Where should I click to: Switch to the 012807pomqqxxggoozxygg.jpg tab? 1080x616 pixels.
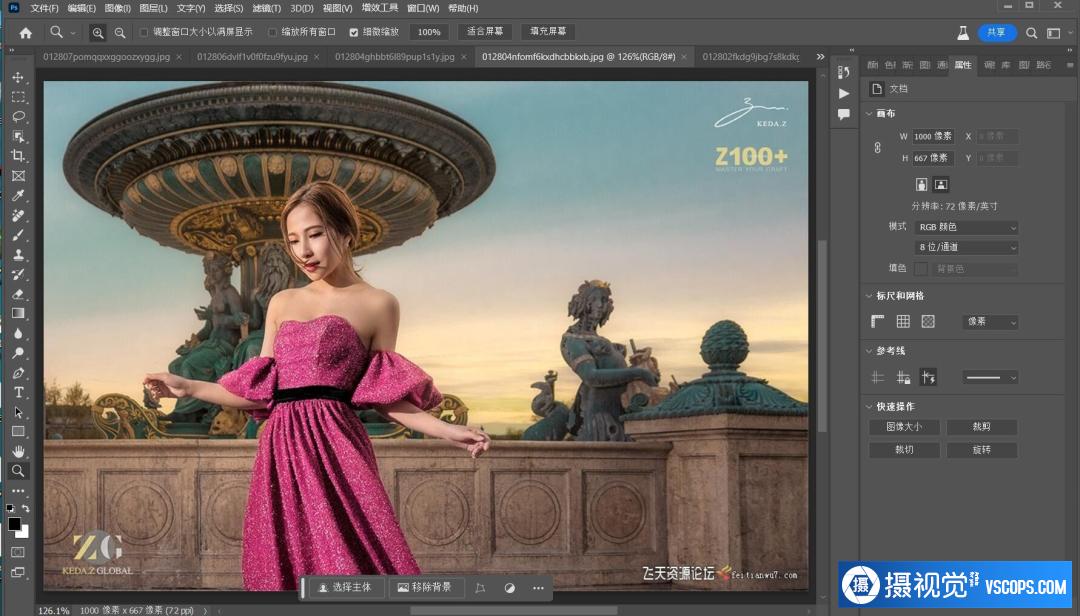[x=106, y=57]
